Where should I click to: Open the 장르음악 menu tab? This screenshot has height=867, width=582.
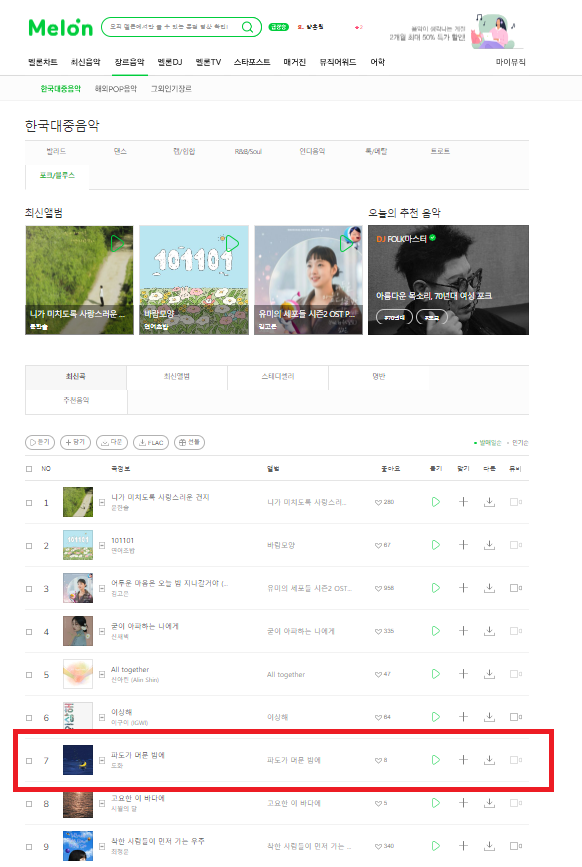[x=129, y=62]
